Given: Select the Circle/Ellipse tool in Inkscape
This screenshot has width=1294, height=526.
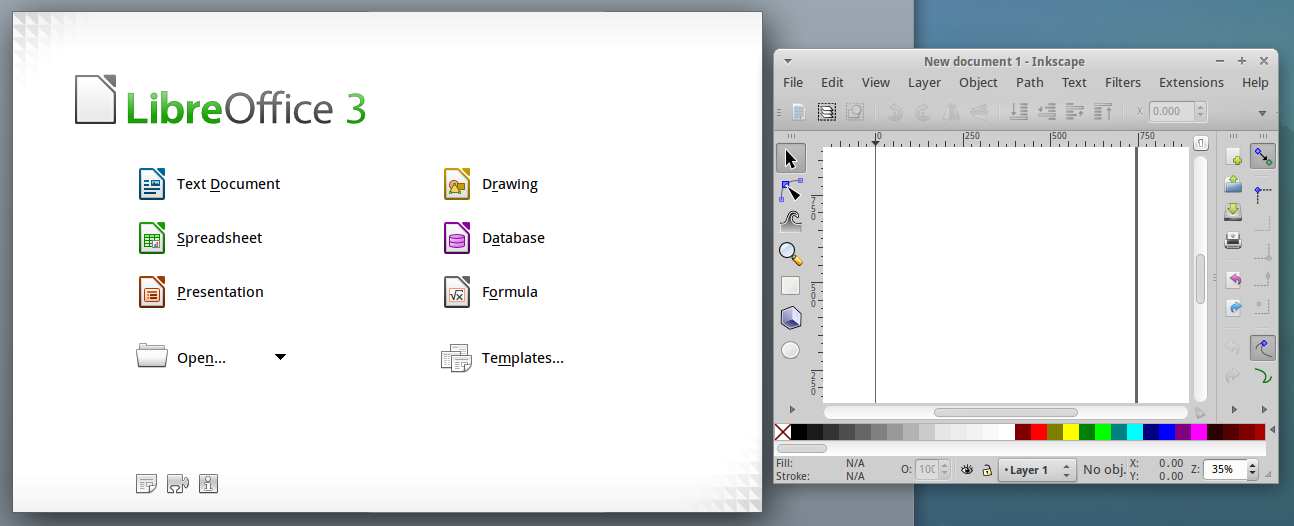Looking at the screenshot, I should (x=790, y=350).
